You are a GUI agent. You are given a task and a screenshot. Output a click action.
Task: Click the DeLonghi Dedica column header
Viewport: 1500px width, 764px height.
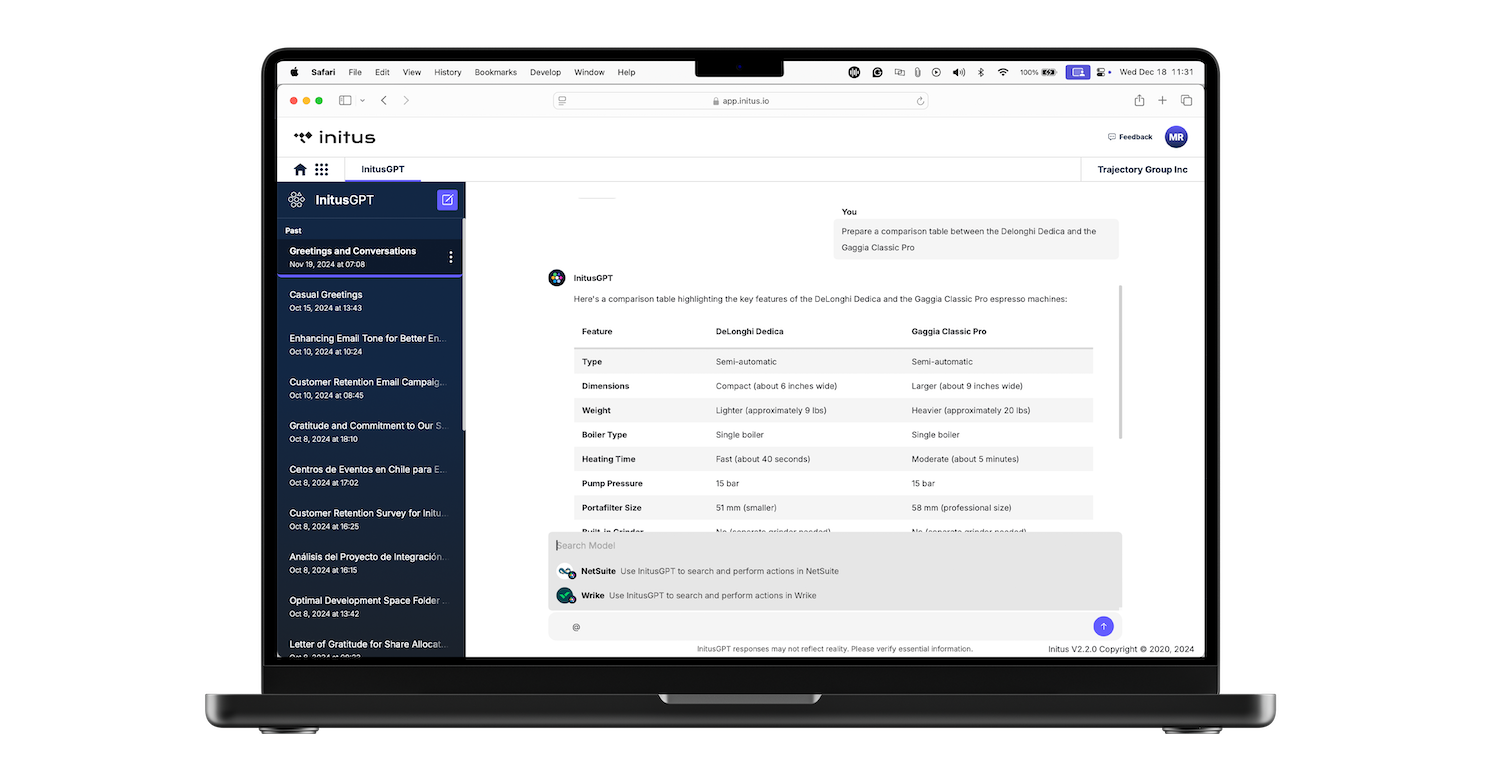click(x=750, y=332)
